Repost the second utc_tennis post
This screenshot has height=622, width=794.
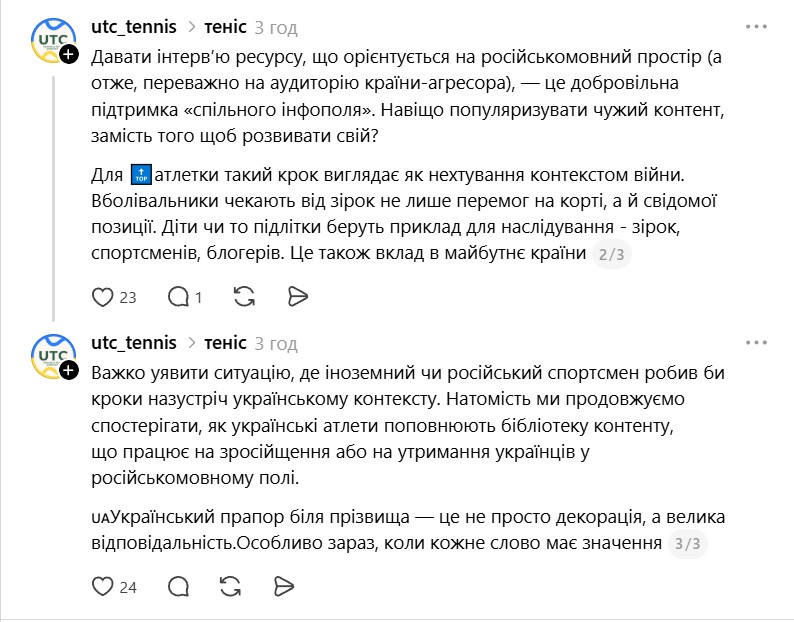click(229, 586)
